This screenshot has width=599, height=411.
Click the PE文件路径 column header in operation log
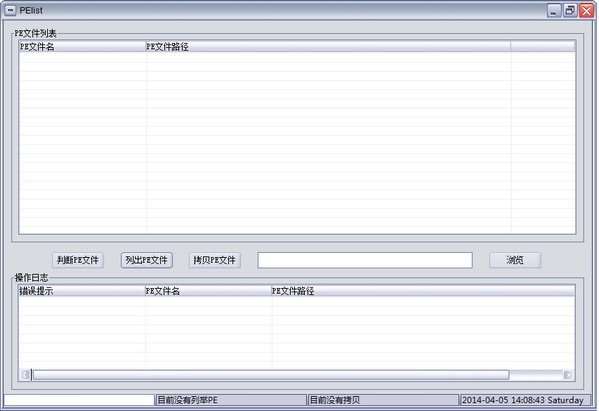point(423,291)
